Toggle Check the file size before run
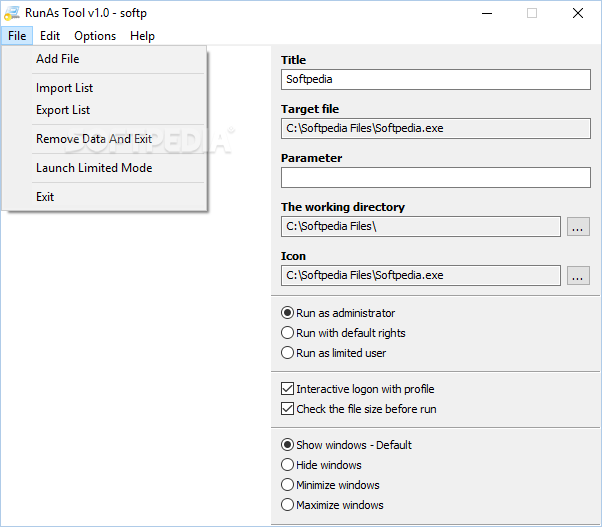The width and height of the screenshot is (602, 527). click(x=359, y=409)
